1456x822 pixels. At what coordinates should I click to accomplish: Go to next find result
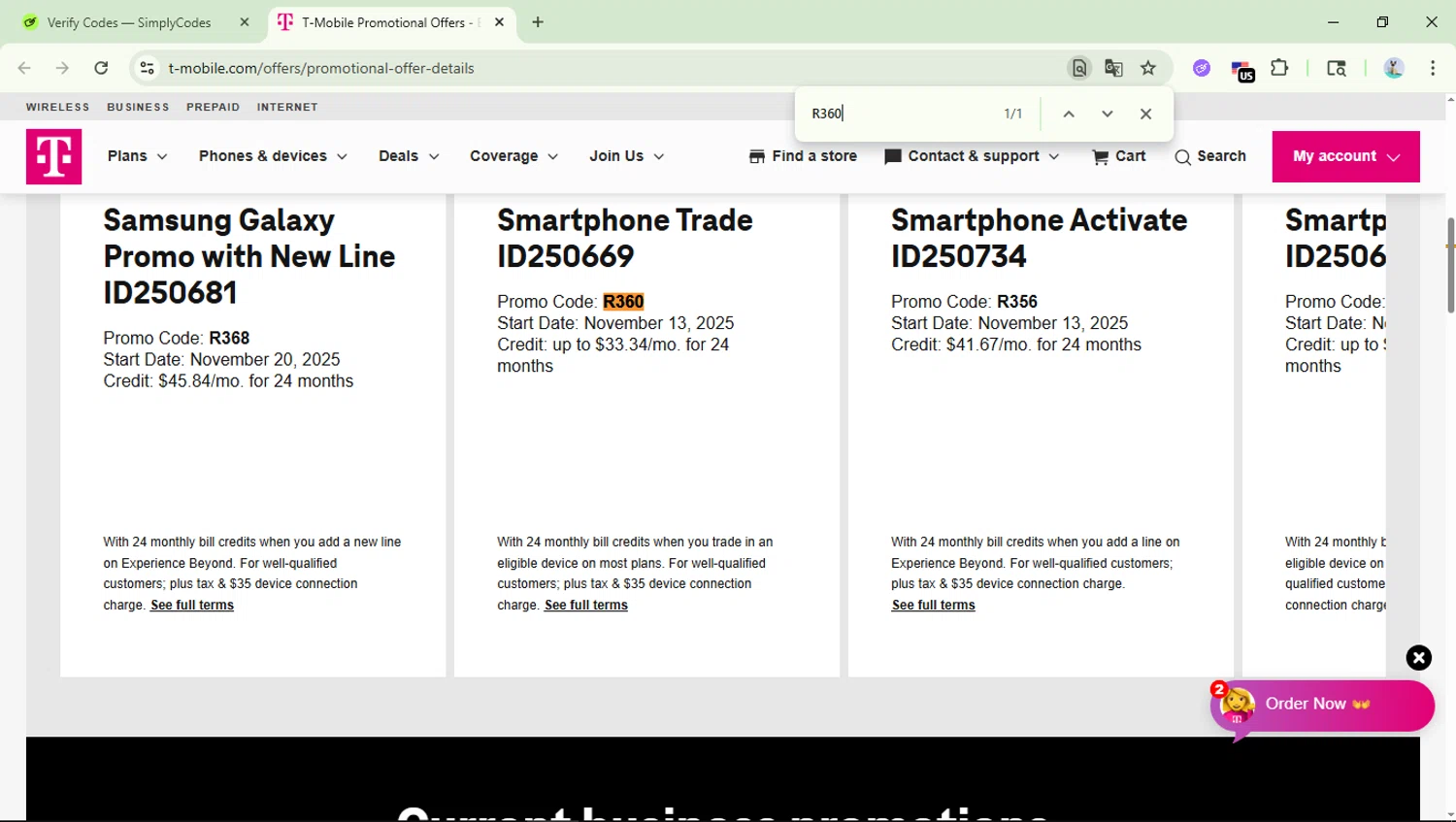1107,114
